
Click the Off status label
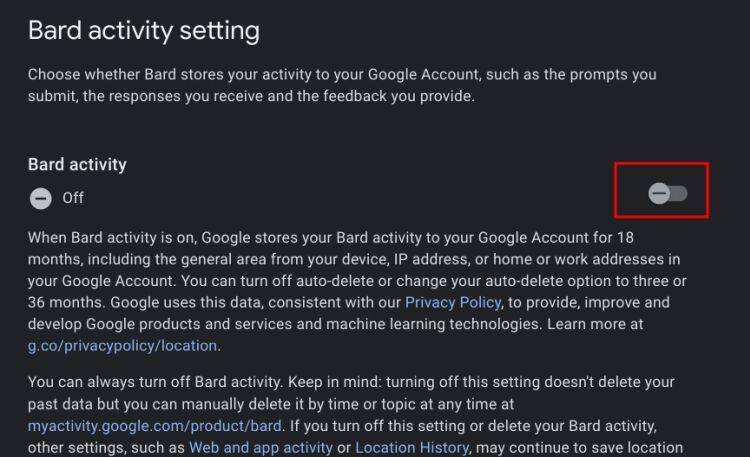73,198
